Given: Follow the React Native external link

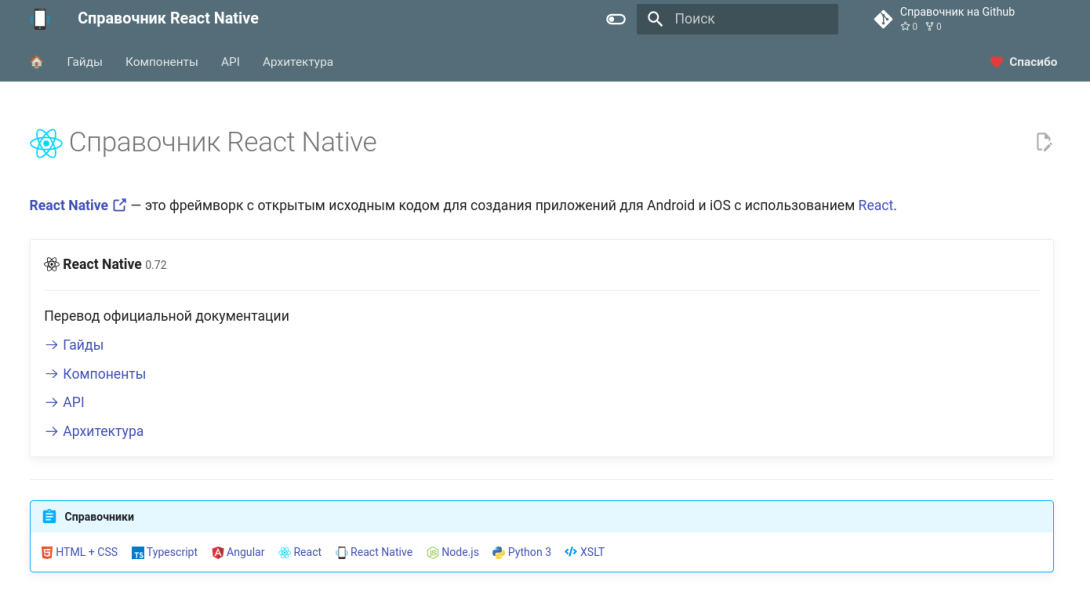Looking at the screenshot, I should [x=68, y=205].
